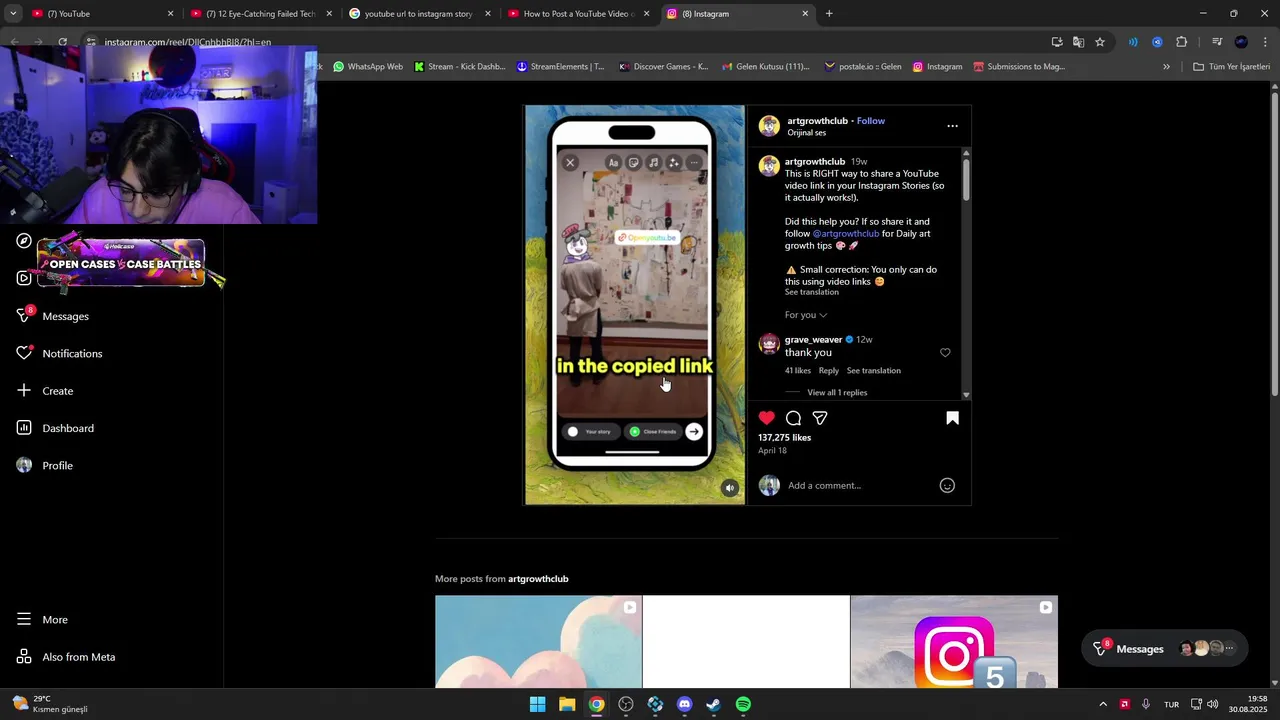Image resolution: width=1280 pixels, height=720 pixels.
Task: Open Discord from the taskbar
Action: click(684, 704)
